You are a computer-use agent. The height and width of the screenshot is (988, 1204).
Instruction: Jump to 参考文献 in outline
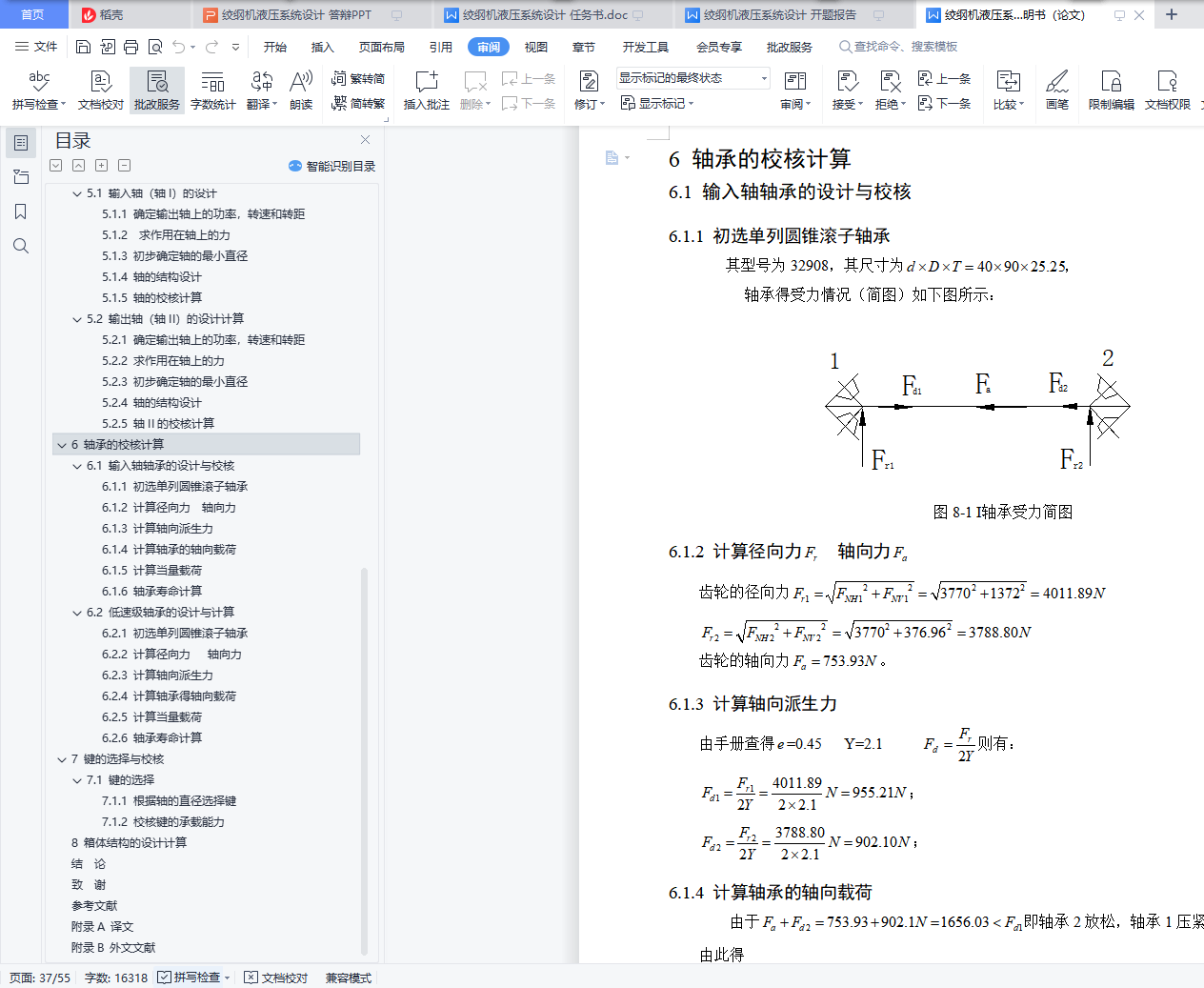(x=94, y=906)
